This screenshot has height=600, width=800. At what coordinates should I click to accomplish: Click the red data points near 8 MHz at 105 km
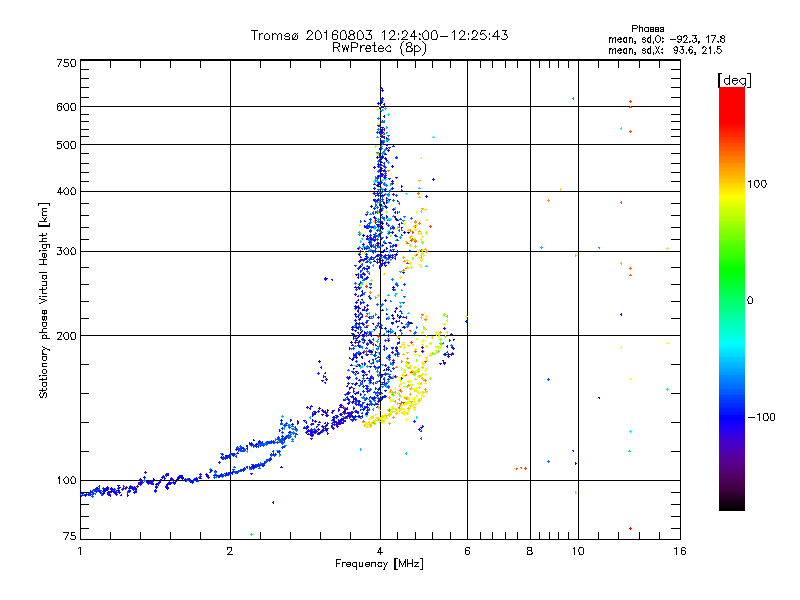pyautogui.click(x=521, y=468)
